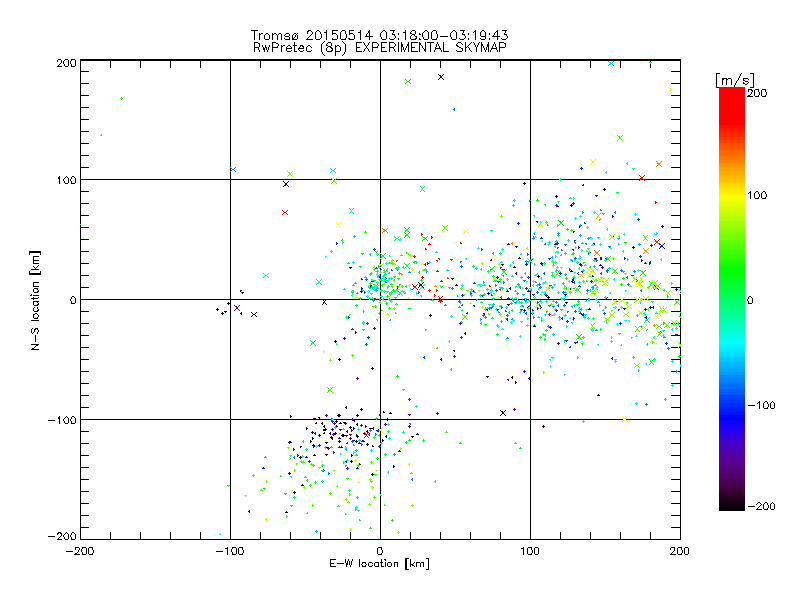Click the plot title 'Tromsø 20150514 03:18:00-03:19:43'

click(379, 35)
